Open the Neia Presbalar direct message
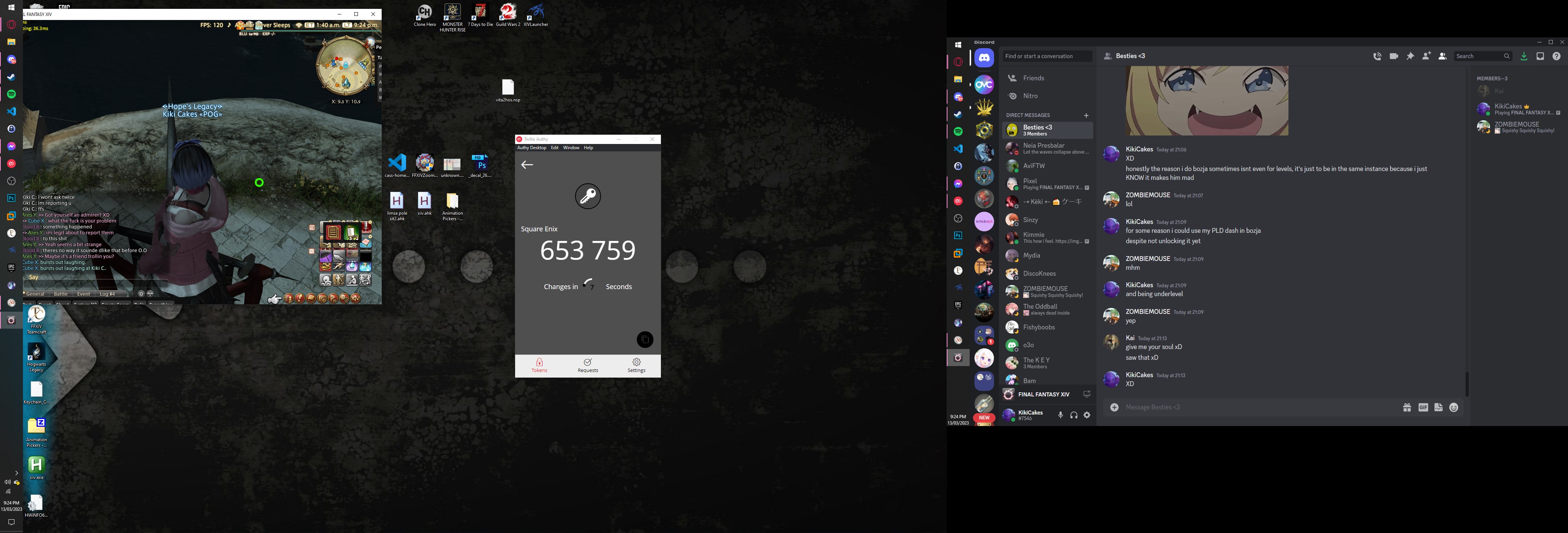The image size is (1568, 533). (x=1047, y=148)
